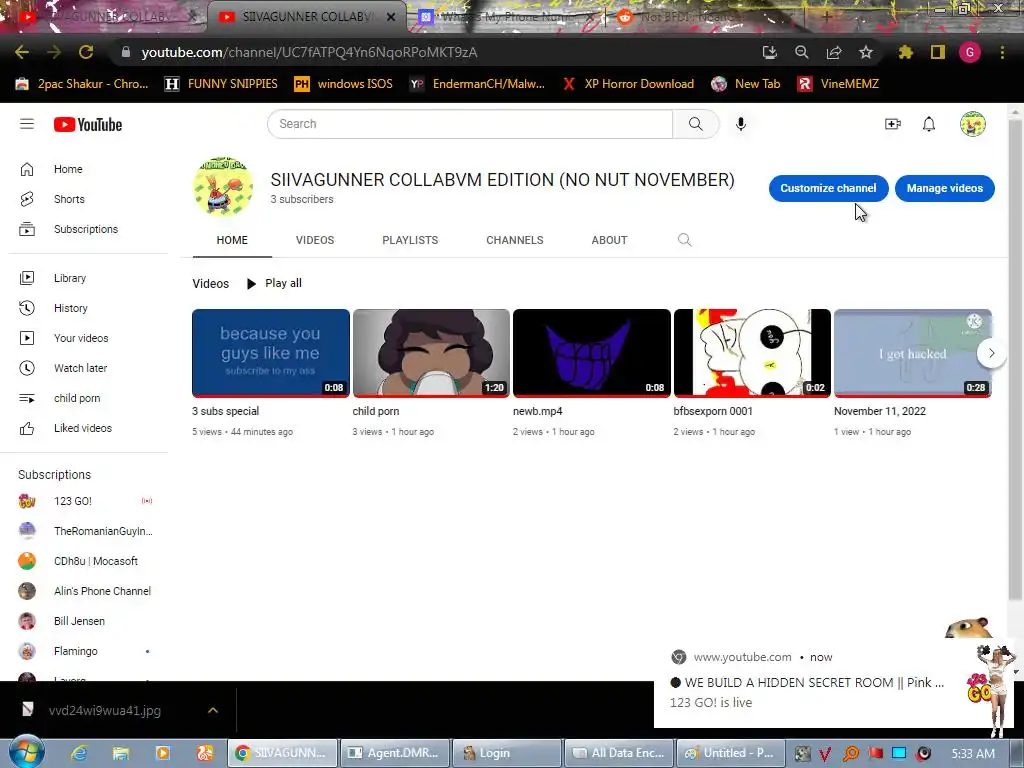The height and width of the screenshot is (768, 1024).
Task: Open the Create video camera icon
Action: point(893,124)
